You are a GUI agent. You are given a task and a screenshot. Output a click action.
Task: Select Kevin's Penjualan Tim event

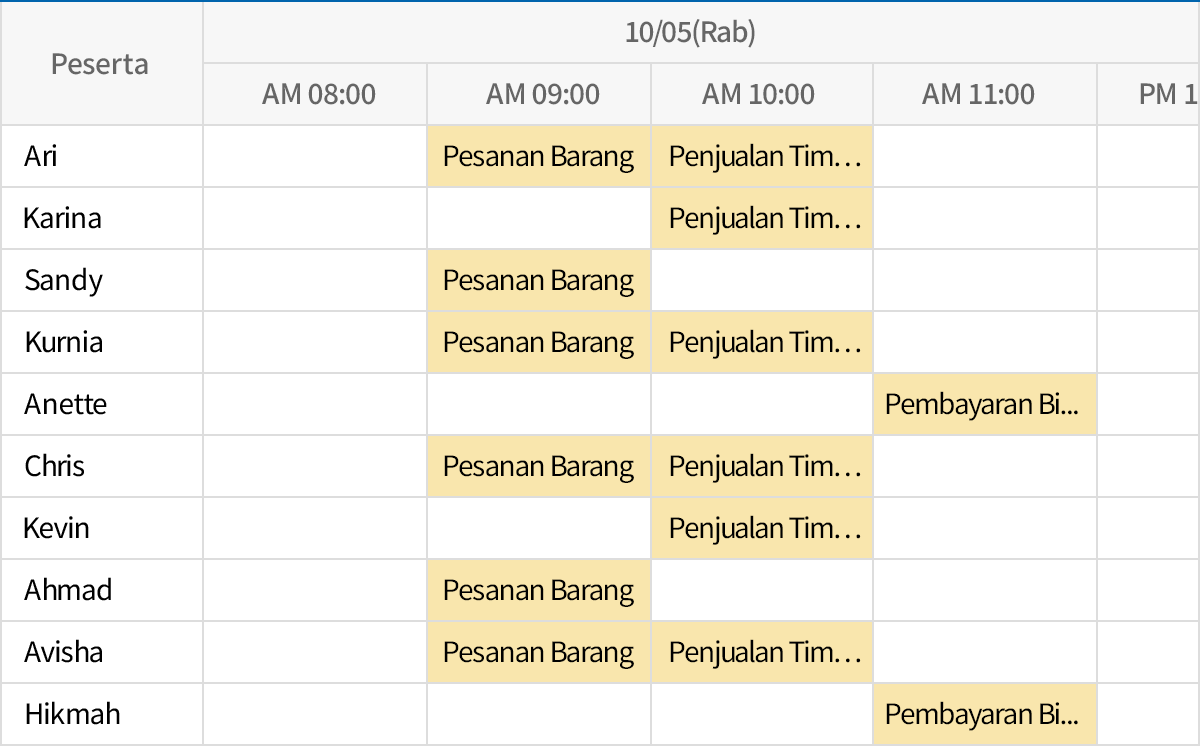[x=761, y=528]
